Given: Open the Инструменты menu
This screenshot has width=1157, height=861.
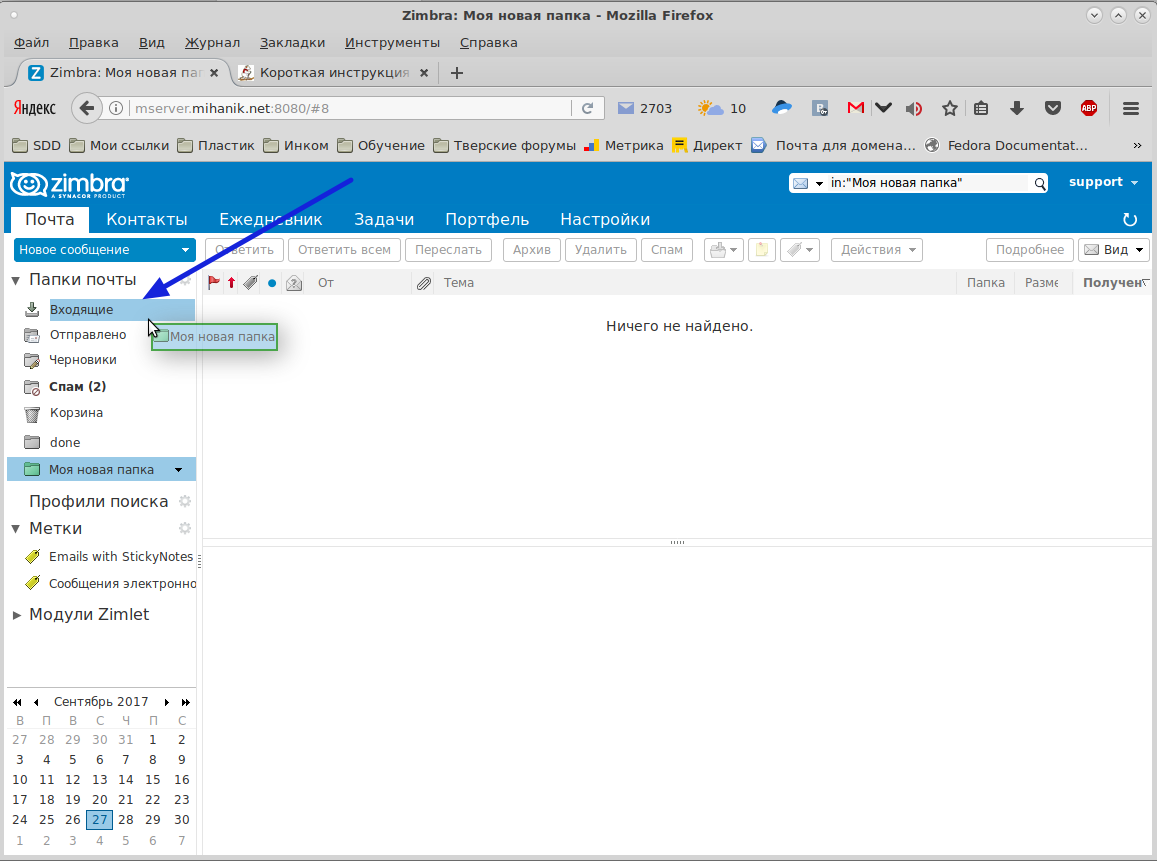Looking at the screenshot, I should click(393, 43).
